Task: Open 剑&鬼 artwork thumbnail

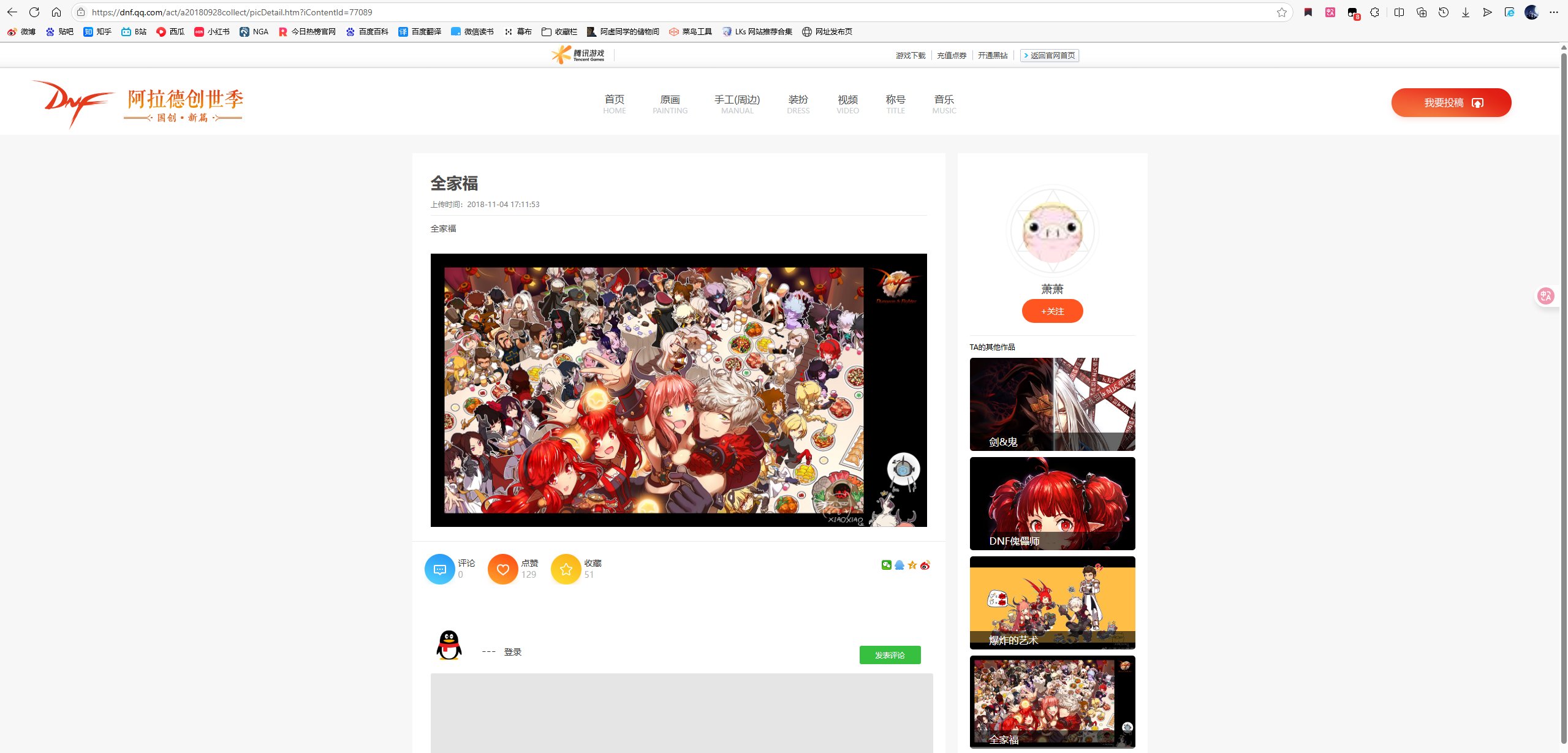Action: coord(1053,404)
